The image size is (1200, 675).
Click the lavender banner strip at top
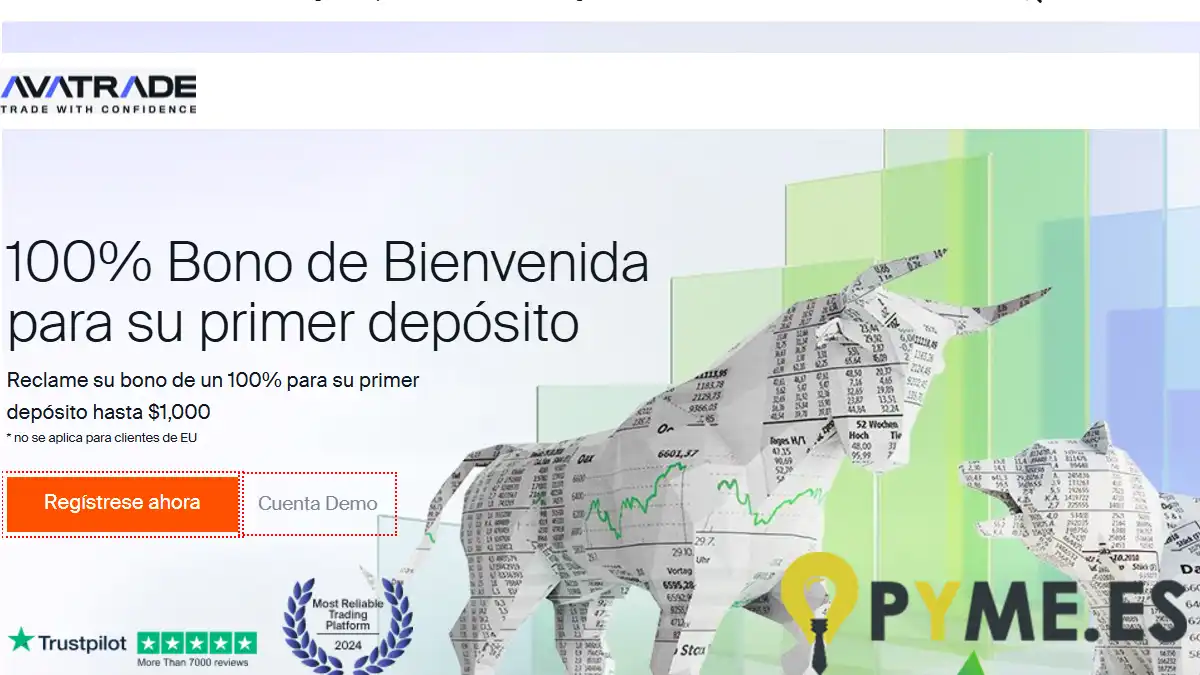click(600, 37)
